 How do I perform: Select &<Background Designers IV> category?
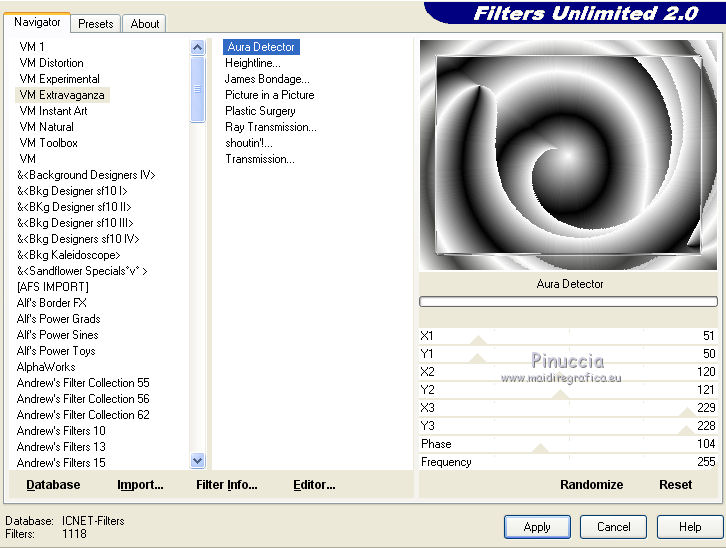click(x=86, y=175)
